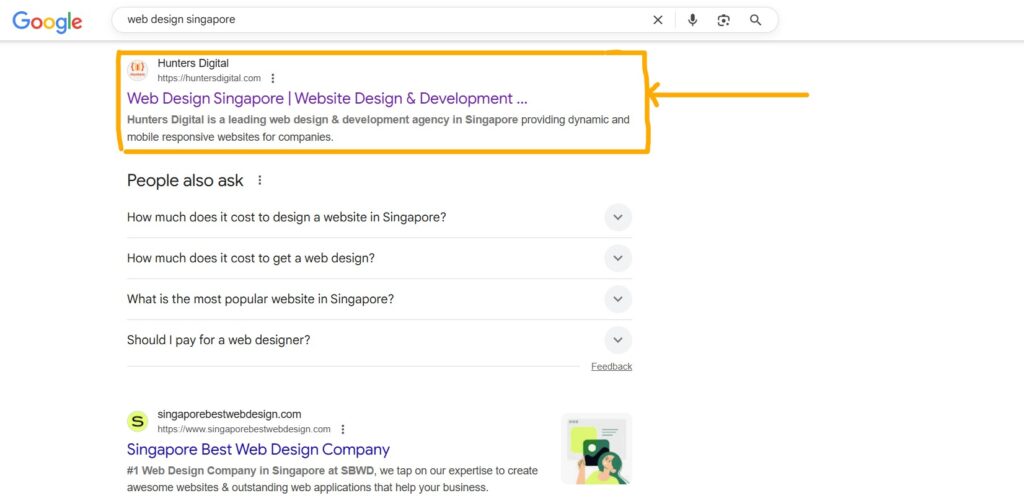Click into the search input field
This screenshot has height=498, width=1024.
(380, 20)
